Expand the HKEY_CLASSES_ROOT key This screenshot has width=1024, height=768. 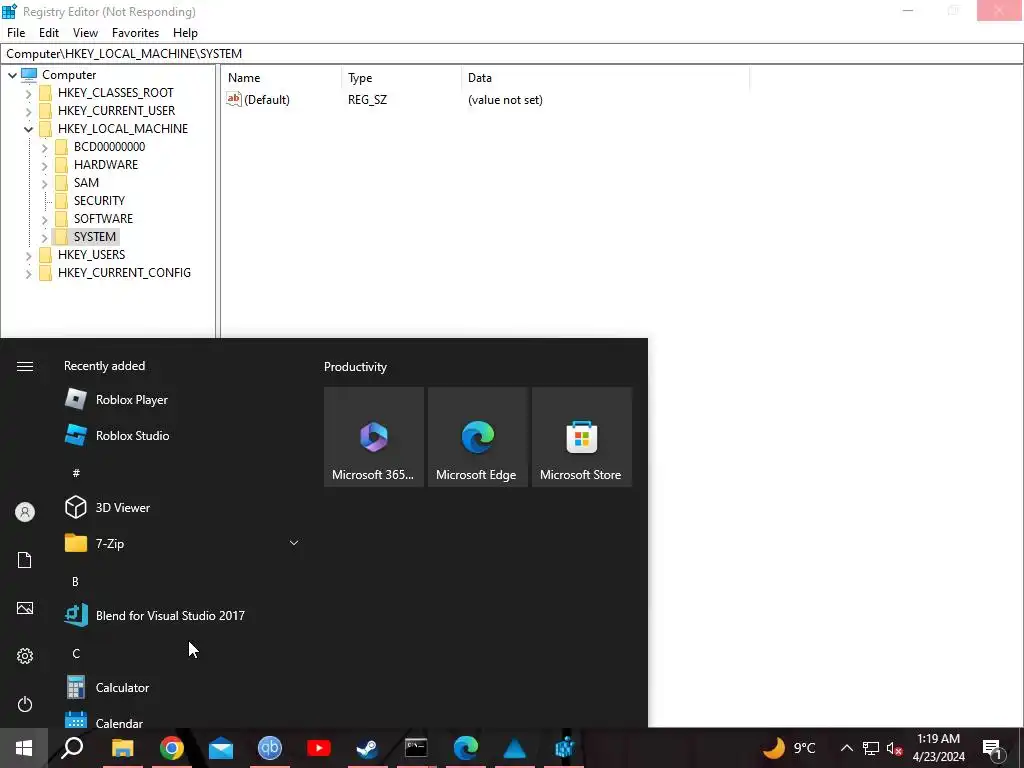(x=28, y=93)
